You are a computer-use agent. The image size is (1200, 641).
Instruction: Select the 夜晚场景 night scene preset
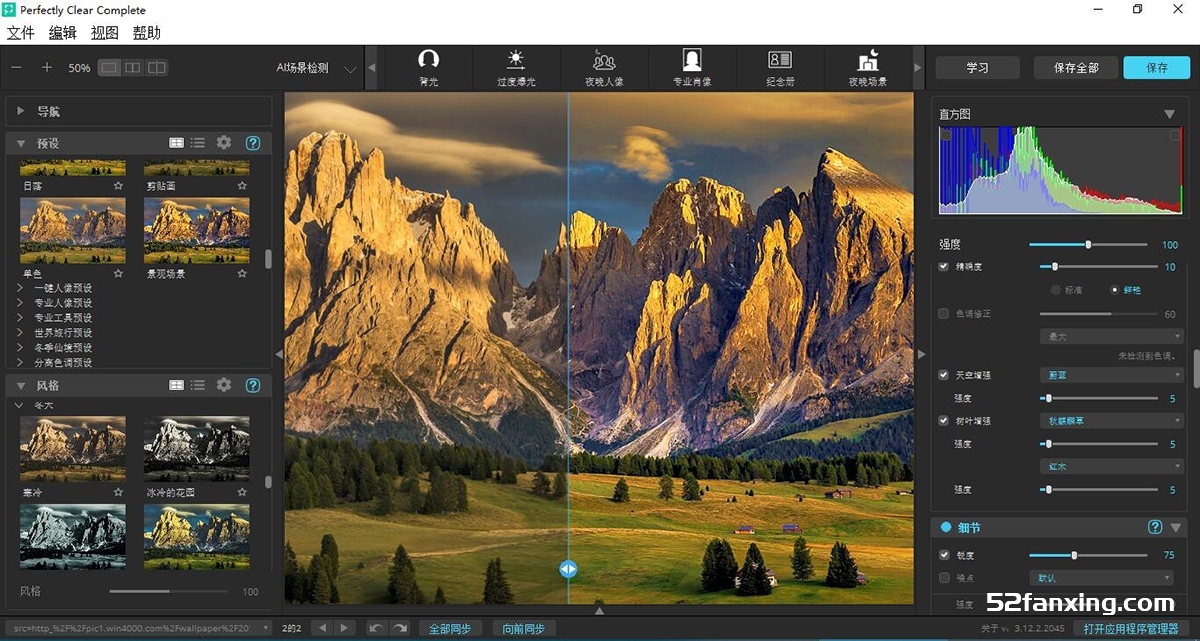pyautogui.click(x=867, y=67)
